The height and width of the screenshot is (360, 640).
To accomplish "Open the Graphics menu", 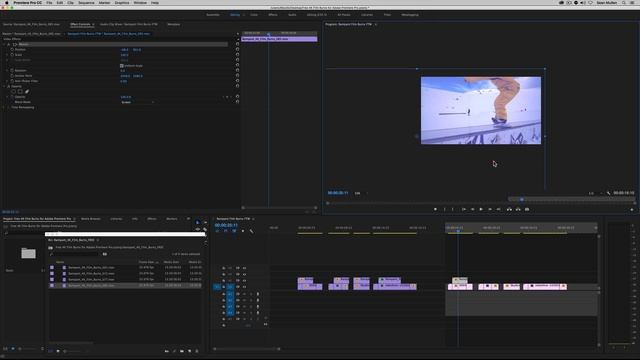I will 122,2.
